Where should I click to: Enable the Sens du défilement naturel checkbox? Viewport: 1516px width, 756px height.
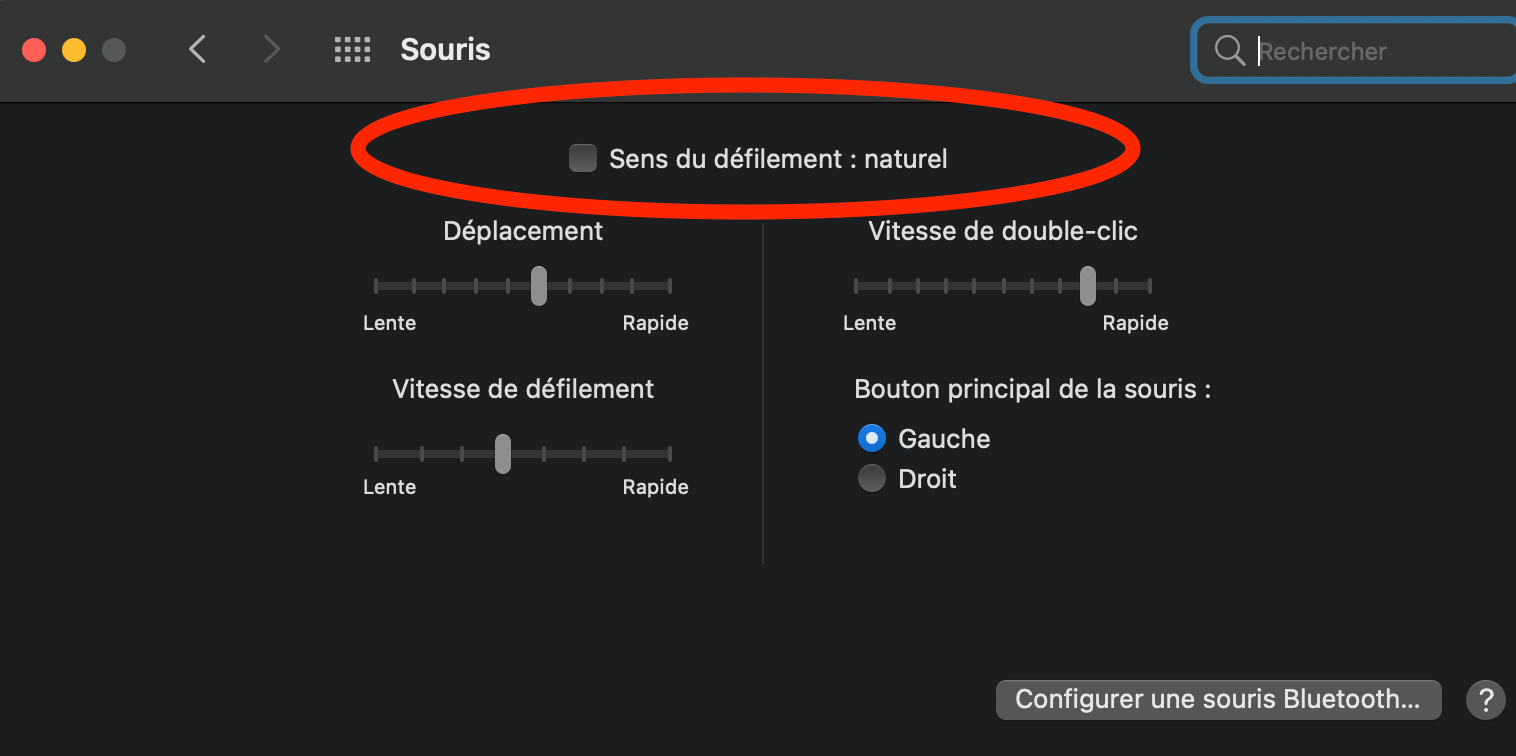click(583, 158)
